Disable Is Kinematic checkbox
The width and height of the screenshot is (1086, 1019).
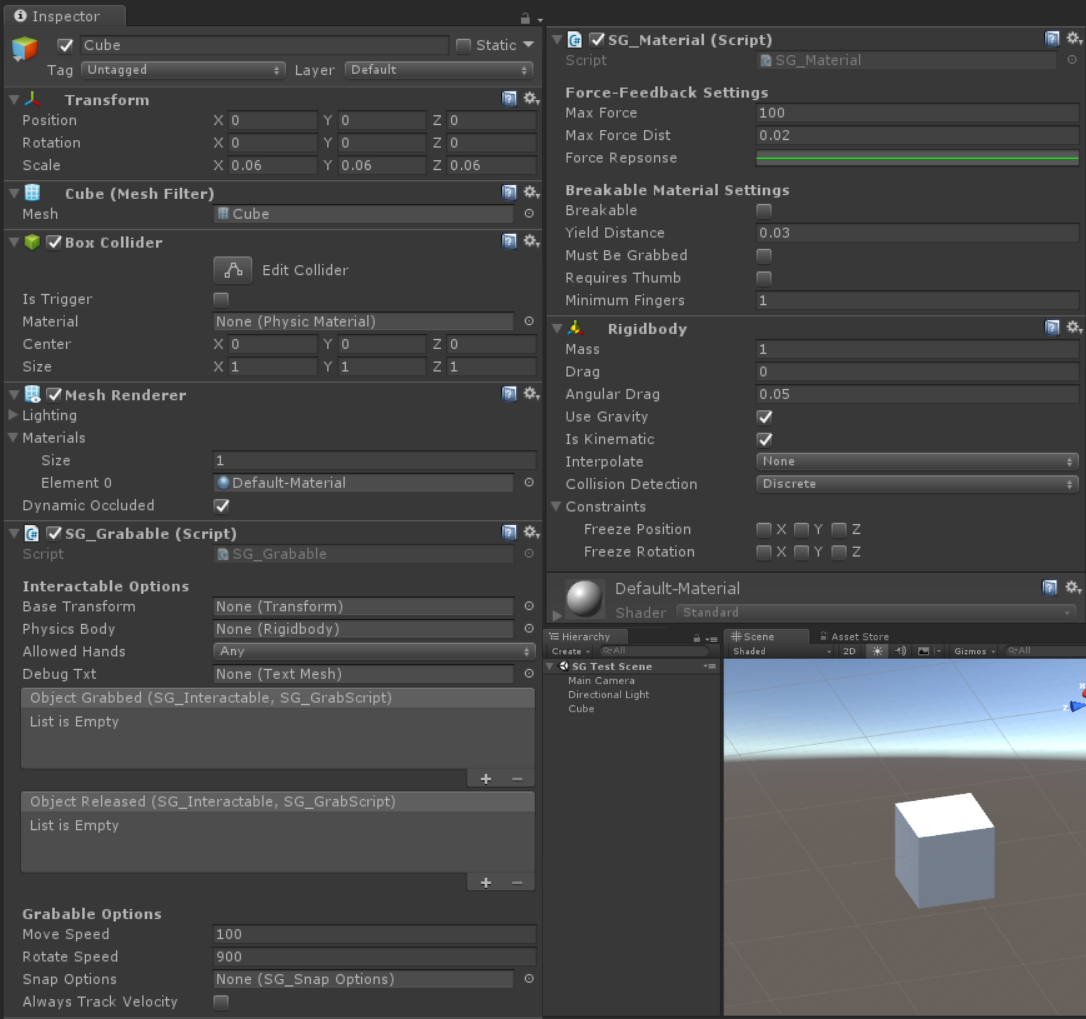764,439
